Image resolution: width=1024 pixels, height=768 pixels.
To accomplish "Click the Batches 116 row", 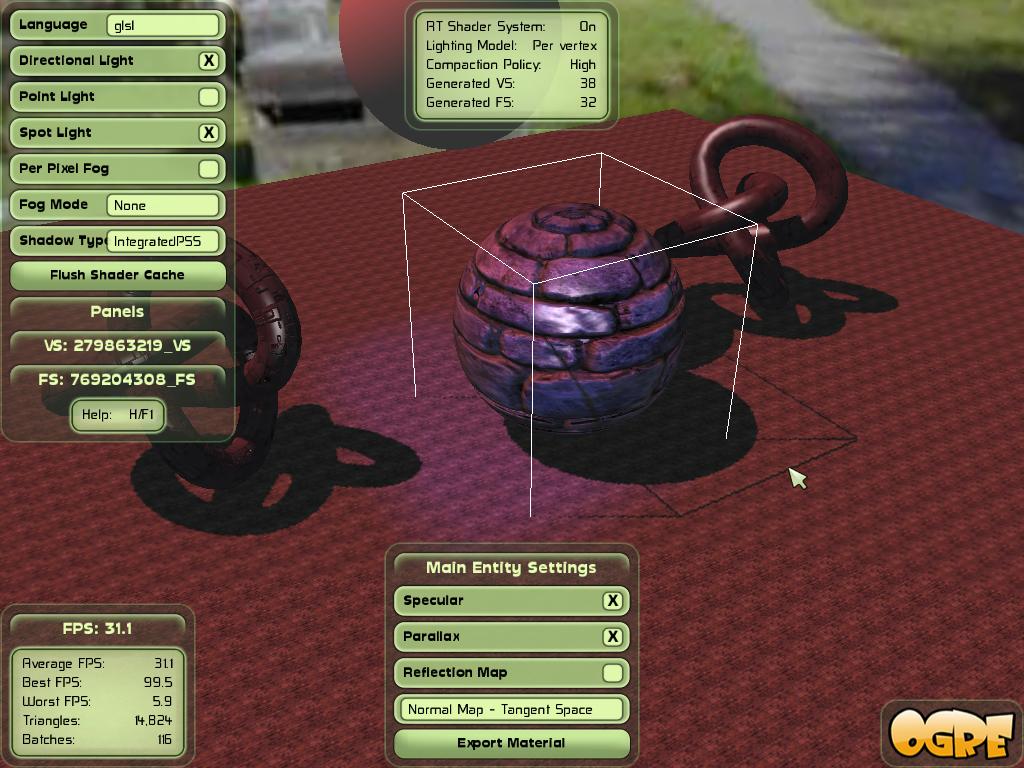I will (x=98, y=739).
